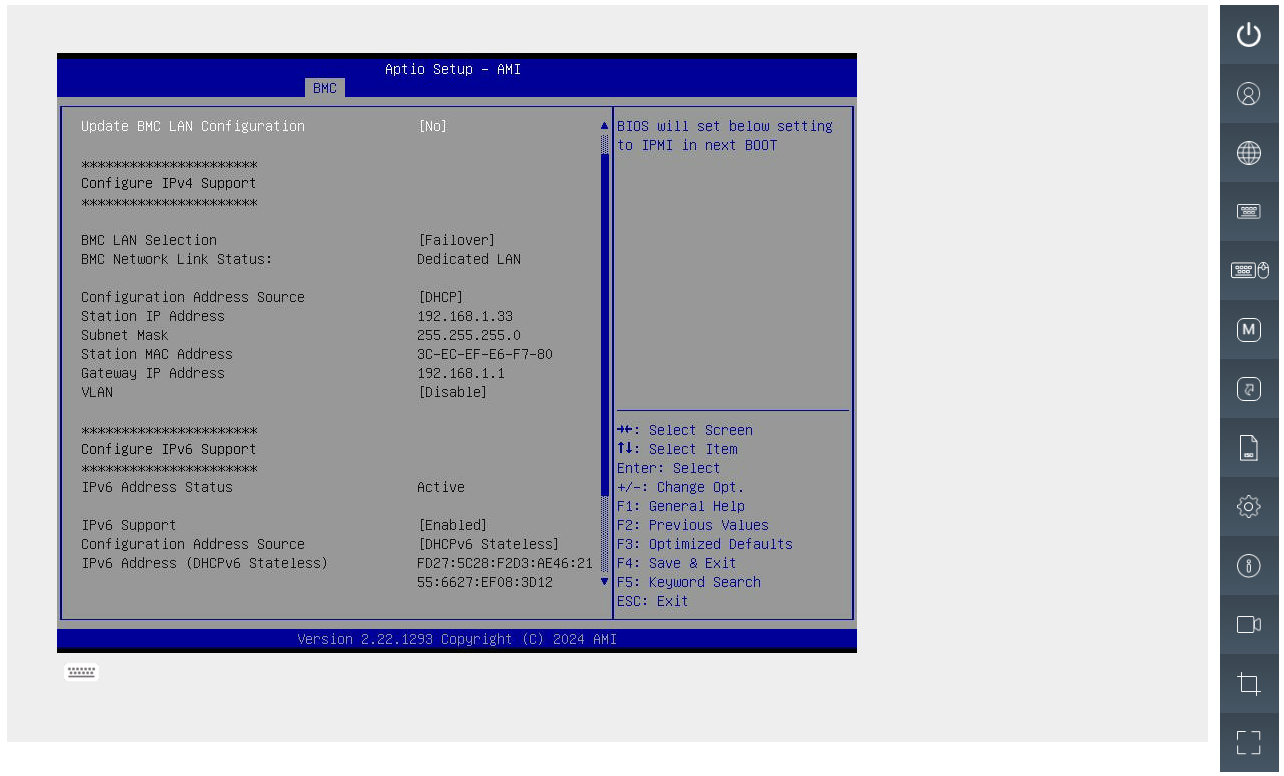Toggle IPv6 Support [Enabled] value

pos(452,525)
